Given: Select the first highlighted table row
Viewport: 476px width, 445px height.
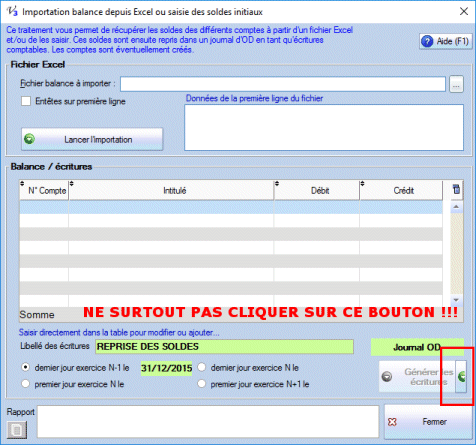Looking at the screenshot, I should 231,207.
